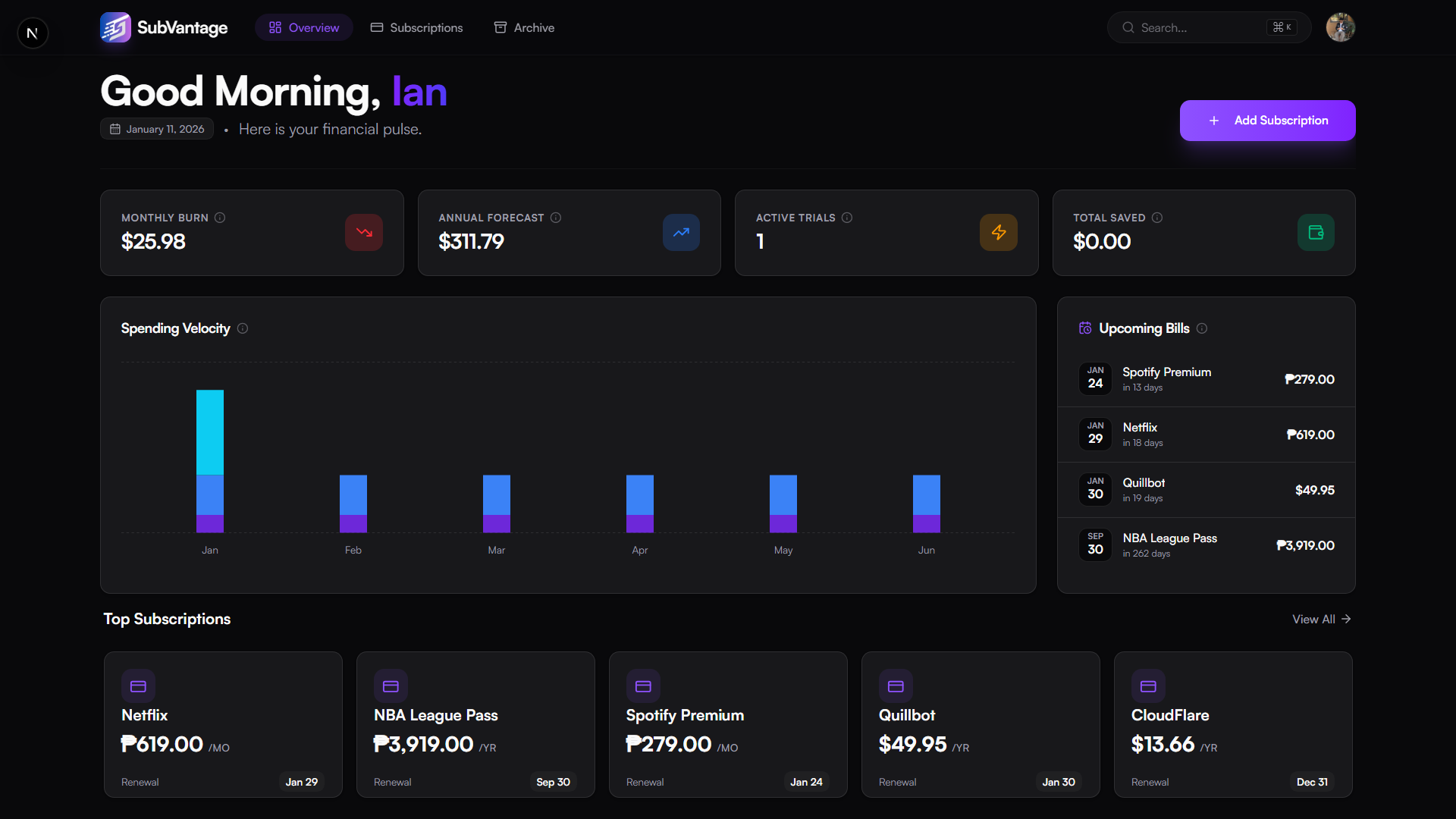1456x819 pixels.
Task: Click the Total Saved wallet icon
Action: (1316, 232)
